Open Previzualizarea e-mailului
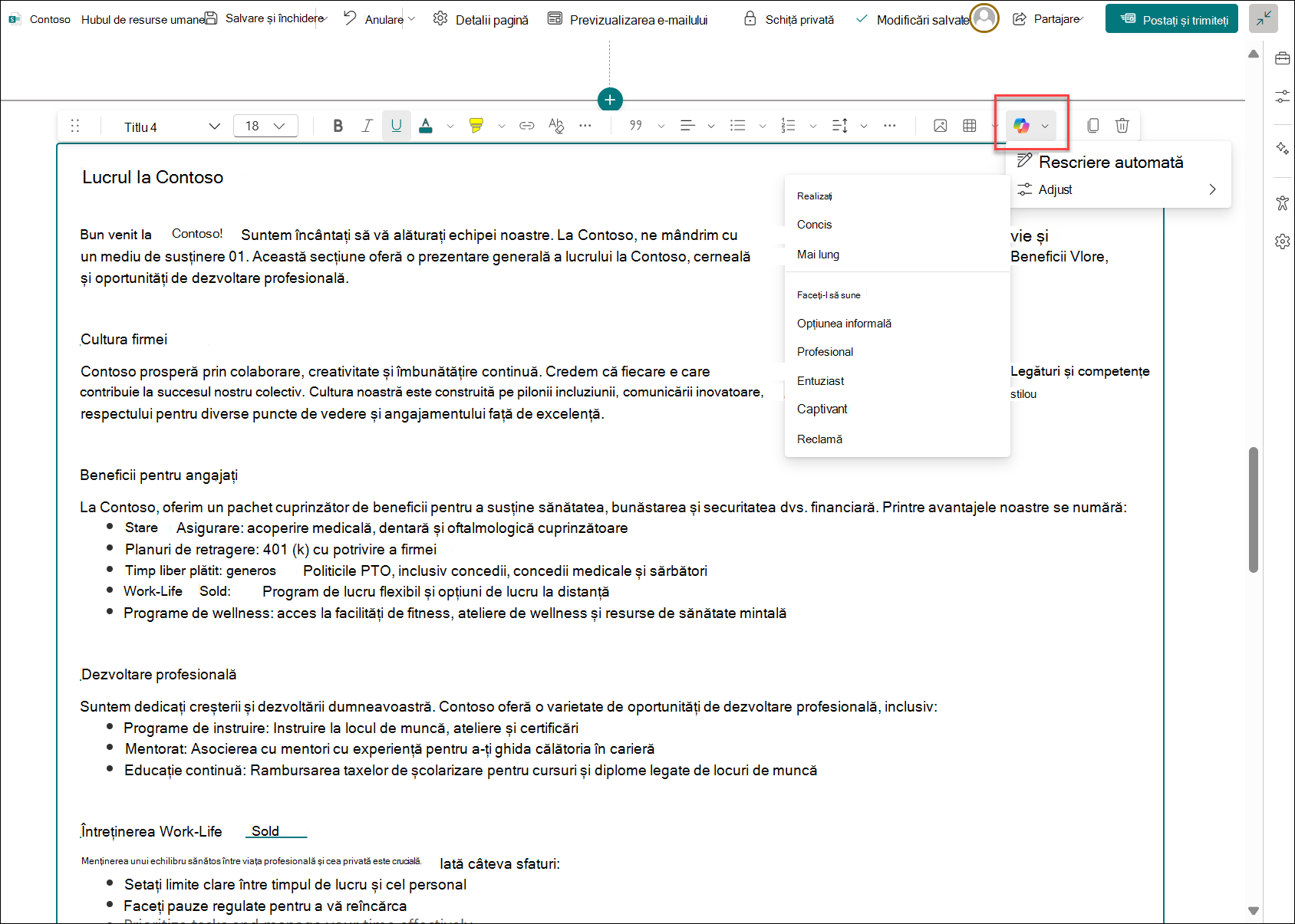Image resolution: width=1295 pixels, height=924 pixels. click(x=628, y=19)
